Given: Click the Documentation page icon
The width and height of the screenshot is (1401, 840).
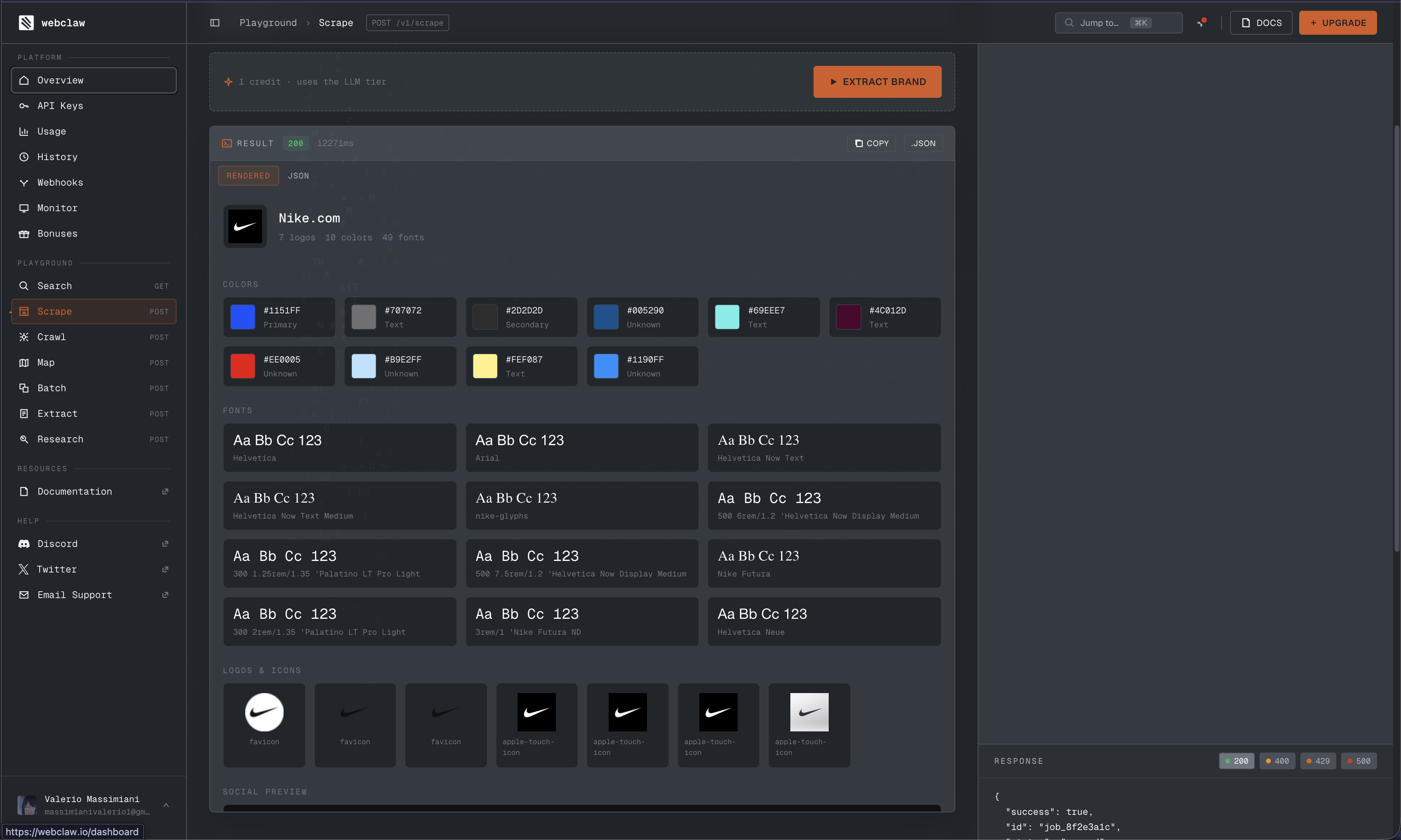Looking at the screenshot, I should 24,491.
